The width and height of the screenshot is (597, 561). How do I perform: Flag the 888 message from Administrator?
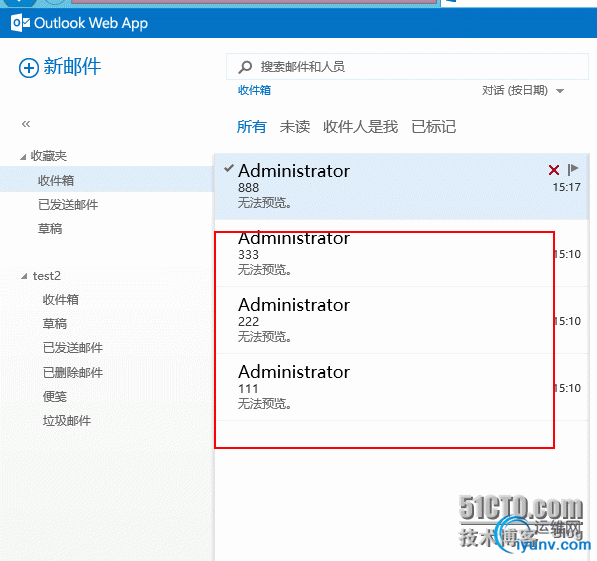573,169
